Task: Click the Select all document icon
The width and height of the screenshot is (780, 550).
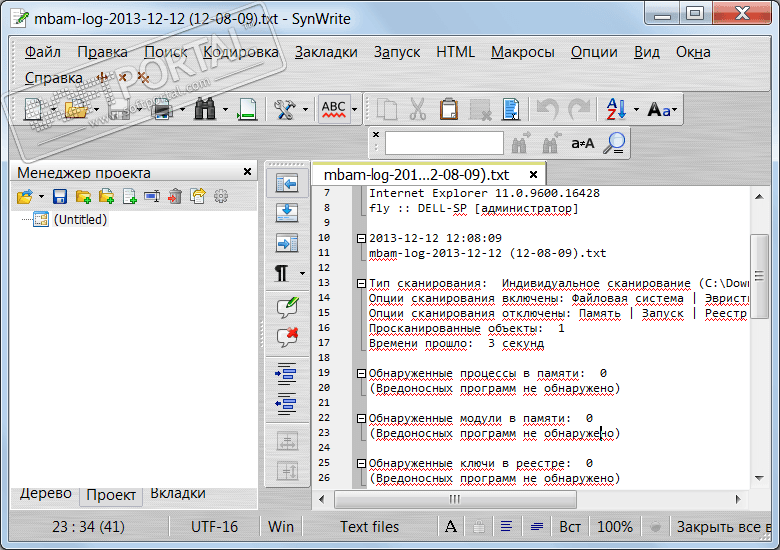Action: 511,109
